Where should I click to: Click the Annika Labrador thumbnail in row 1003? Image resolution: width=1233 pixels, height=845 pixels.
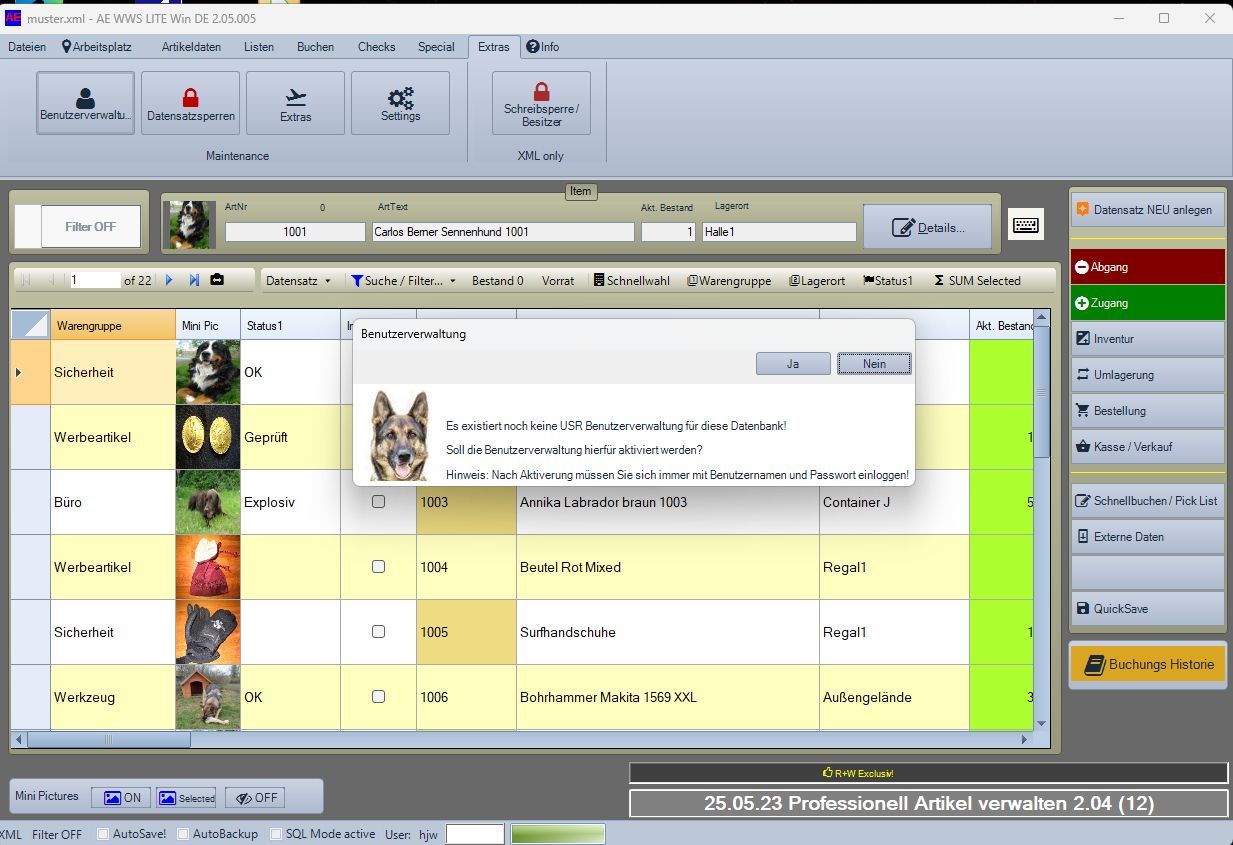[208, 502]
